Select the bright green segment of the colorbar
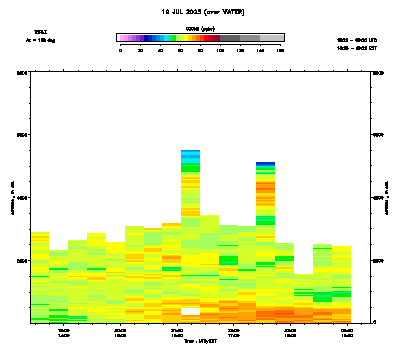 pos(174,38)
